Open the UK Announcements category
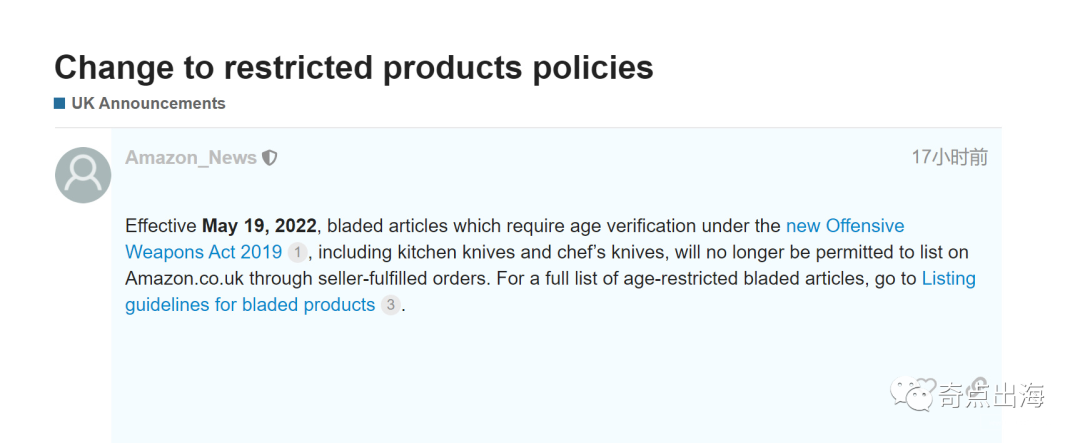This screenshot has height=443, width=1080. (148, 103)
